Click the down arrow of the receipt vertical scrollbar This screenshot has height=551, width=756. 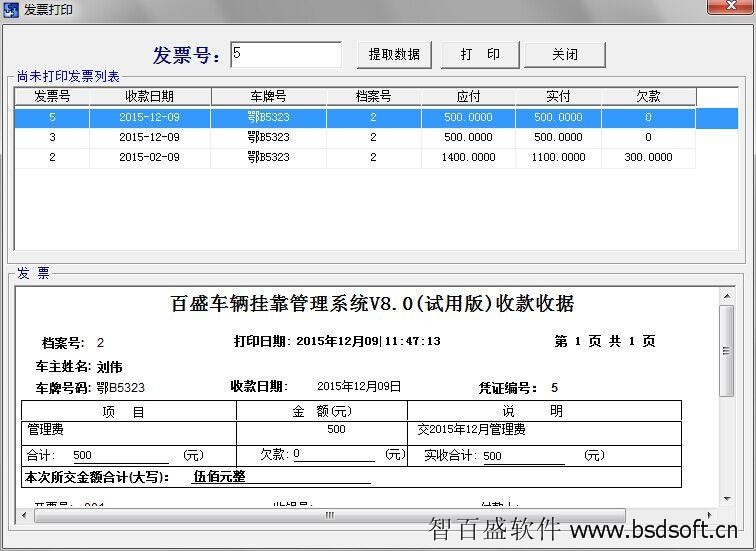(727, 499)
